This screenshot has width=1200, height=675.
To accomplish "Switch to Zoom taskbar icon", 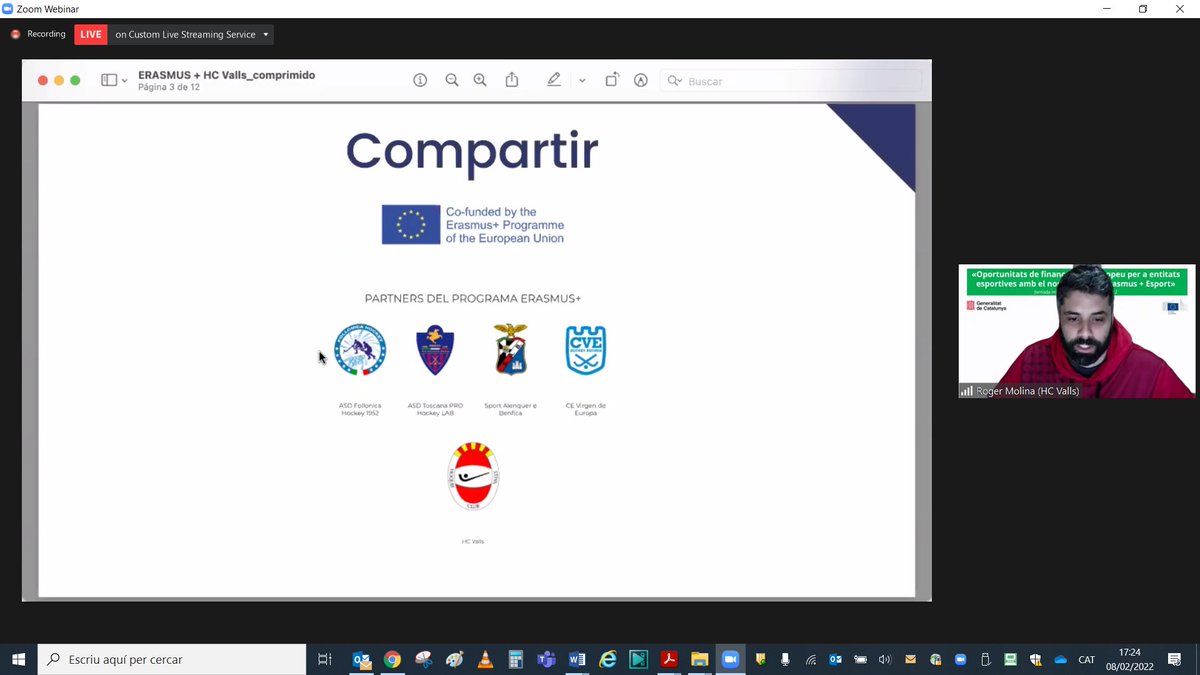I will click(730, 659).
